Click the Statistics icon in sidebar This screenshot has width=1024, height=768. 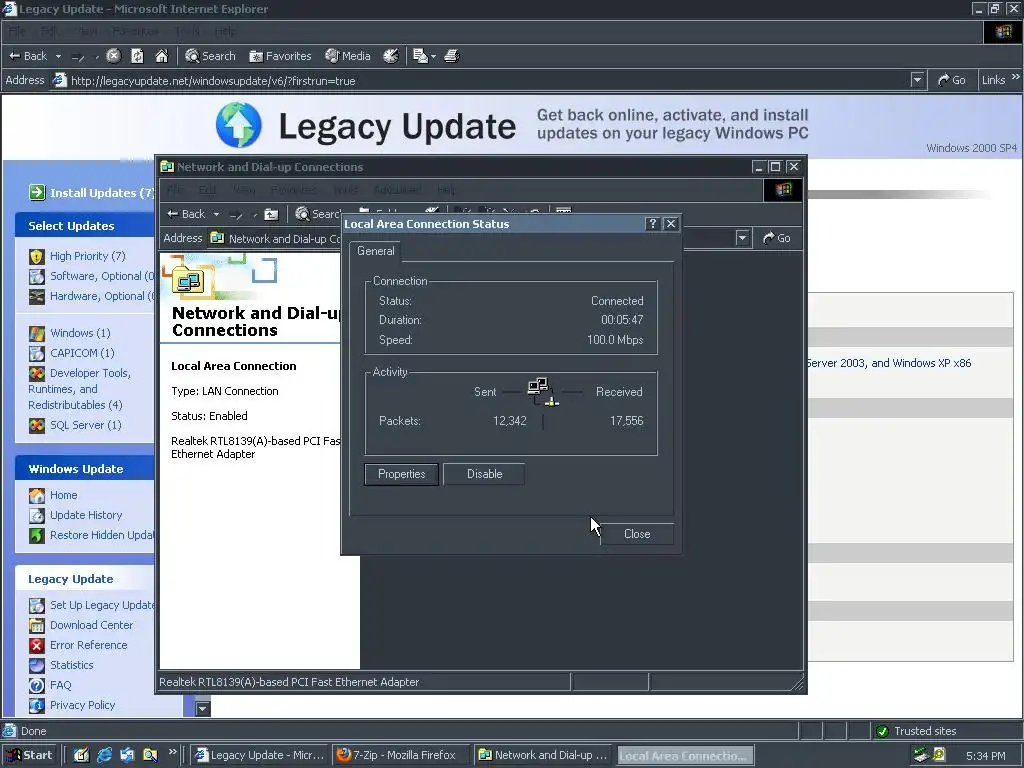(x=37, y=665)
